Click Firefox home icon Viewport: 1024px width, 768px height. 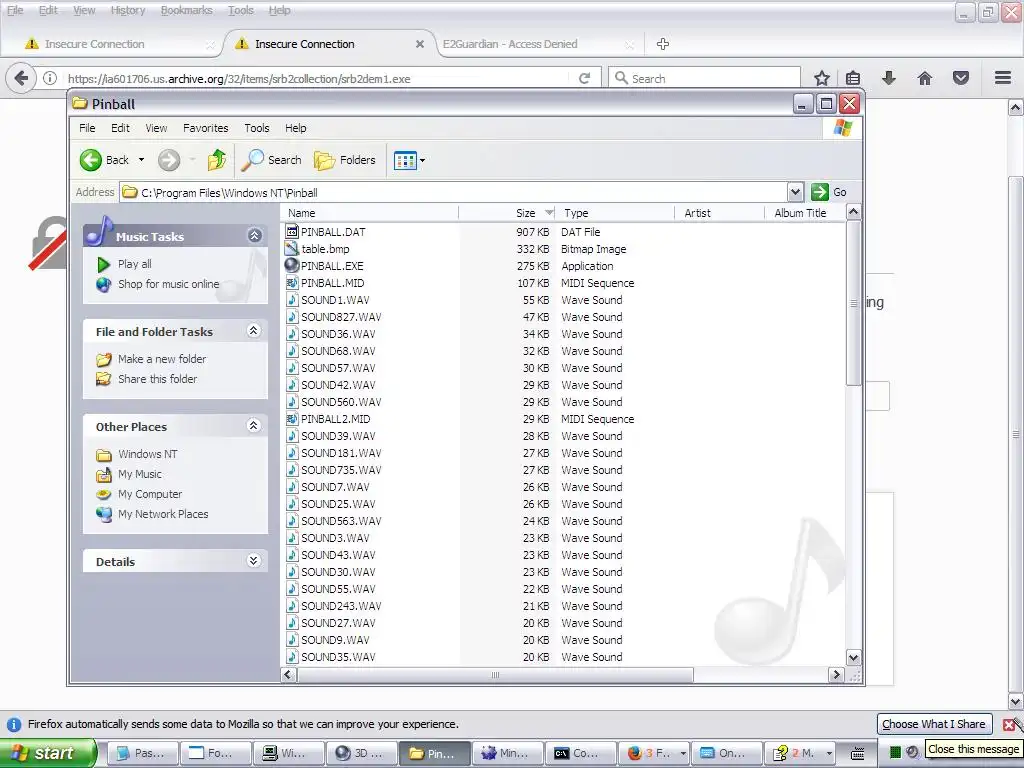(x=925, y=78)
